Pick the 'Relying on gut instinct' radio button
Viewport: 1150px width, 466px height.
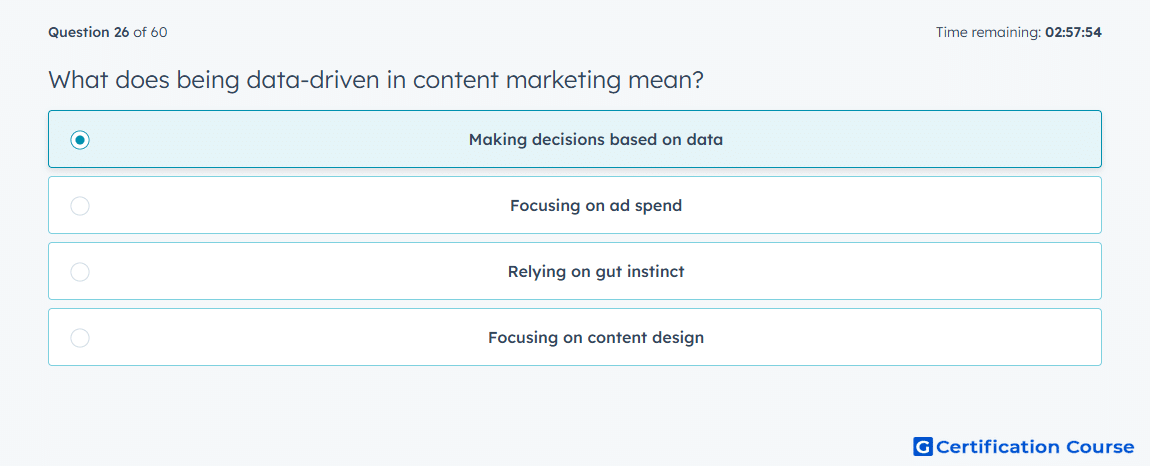point(80,272)
